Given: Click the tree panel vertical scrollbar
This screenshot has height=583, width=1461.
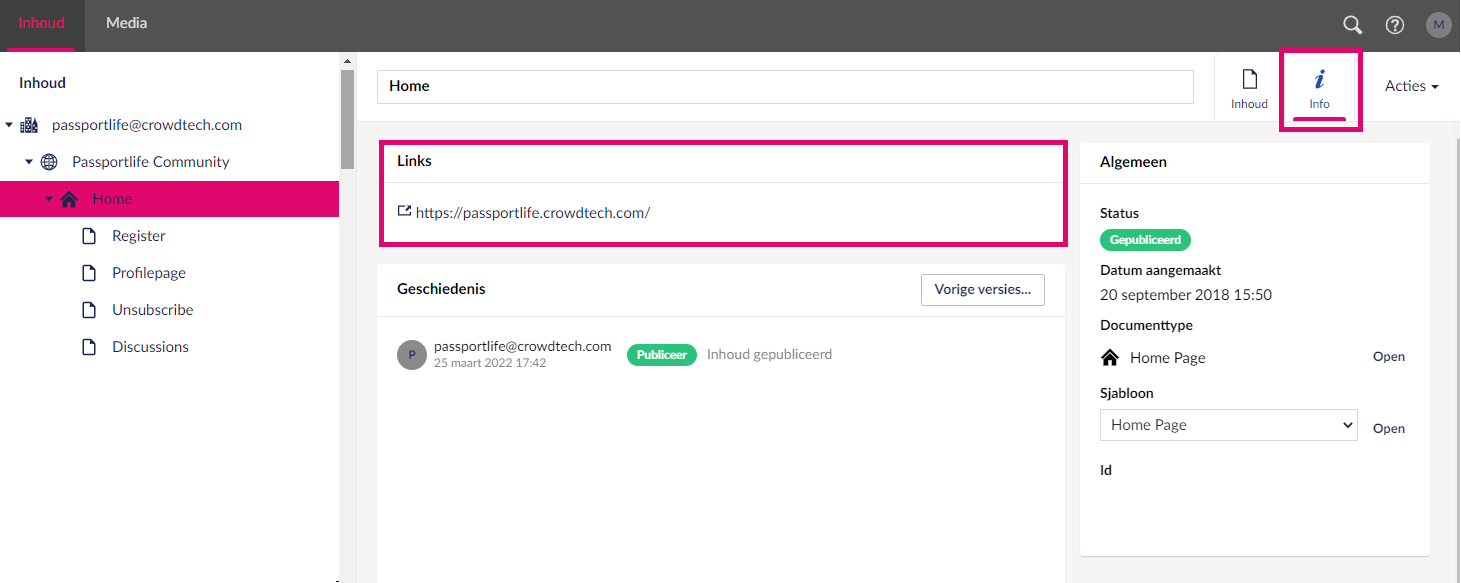Looking at the screenshot, I should point(347,120).
